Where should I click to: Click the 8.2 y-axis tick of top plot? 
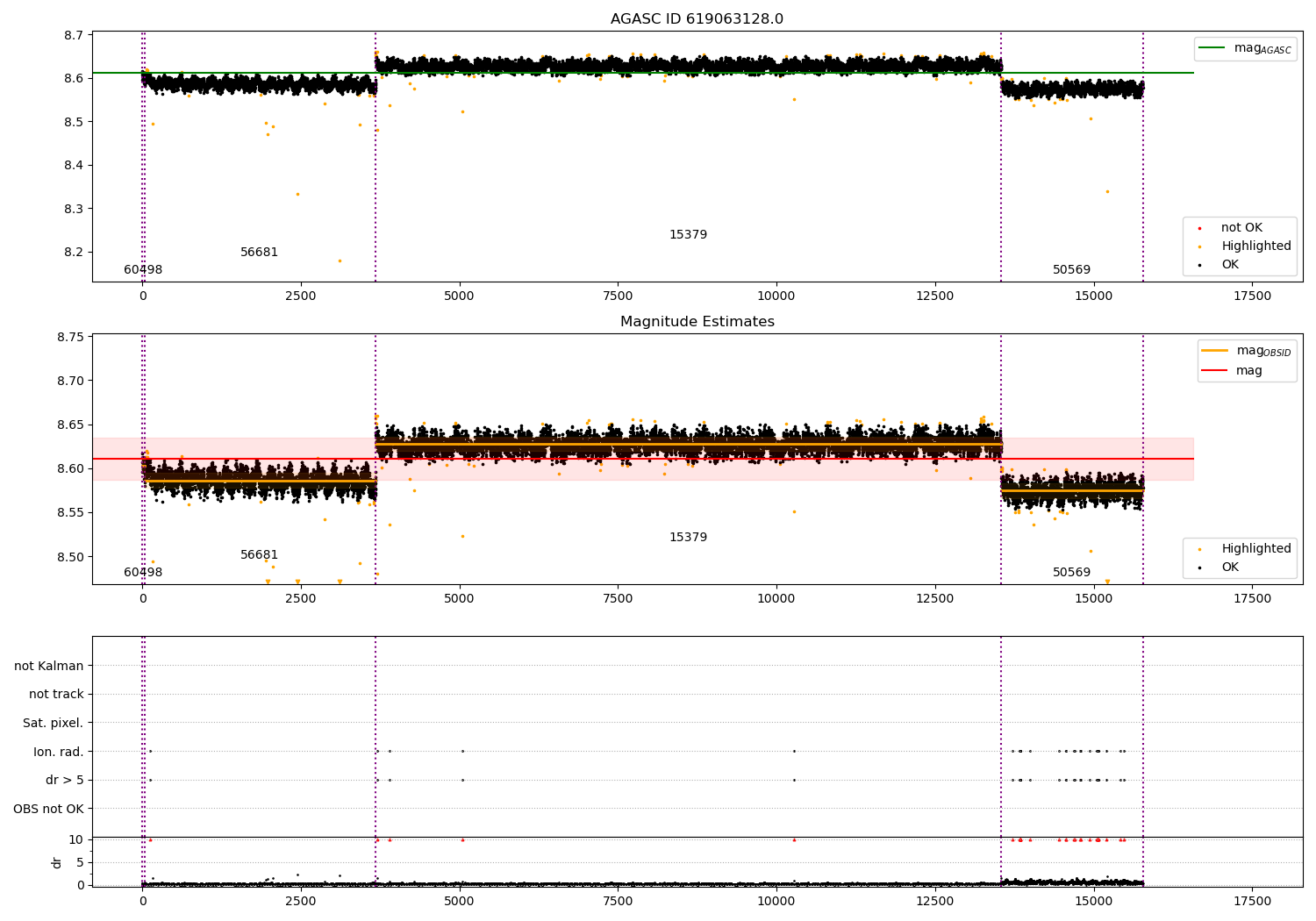(x=75, y=253)
